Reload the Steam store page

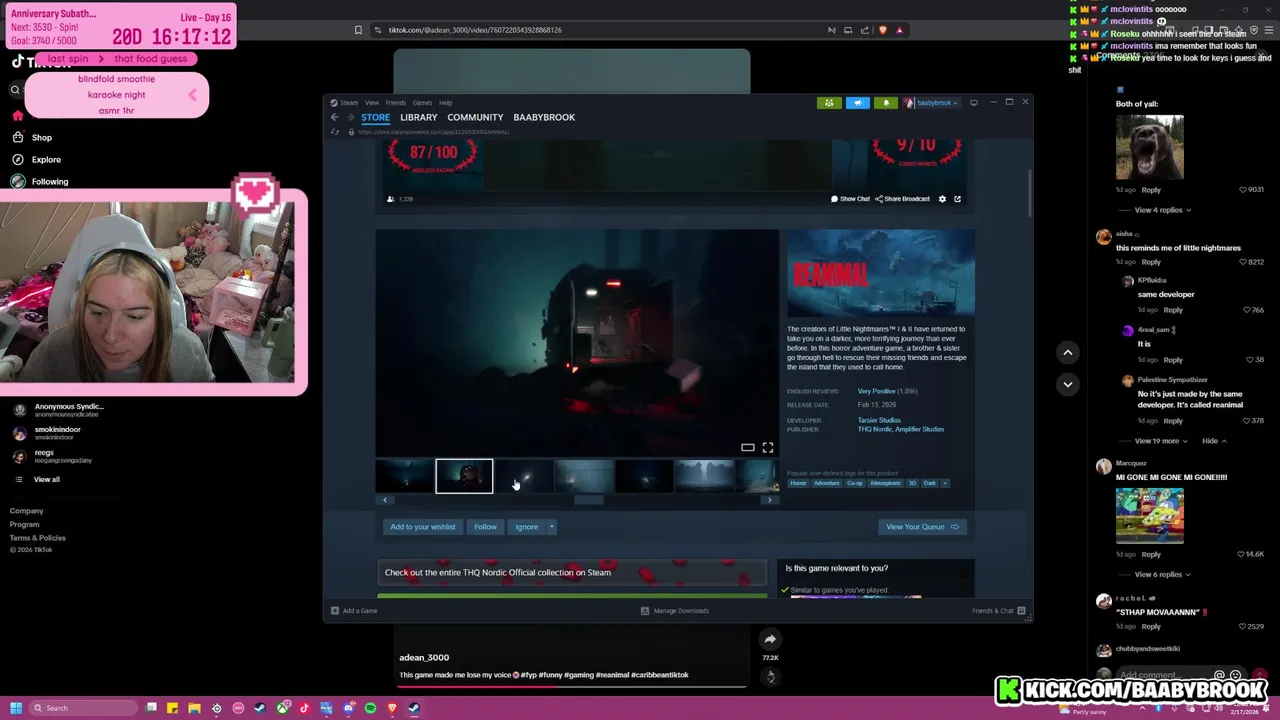click(x=335, y=132)
